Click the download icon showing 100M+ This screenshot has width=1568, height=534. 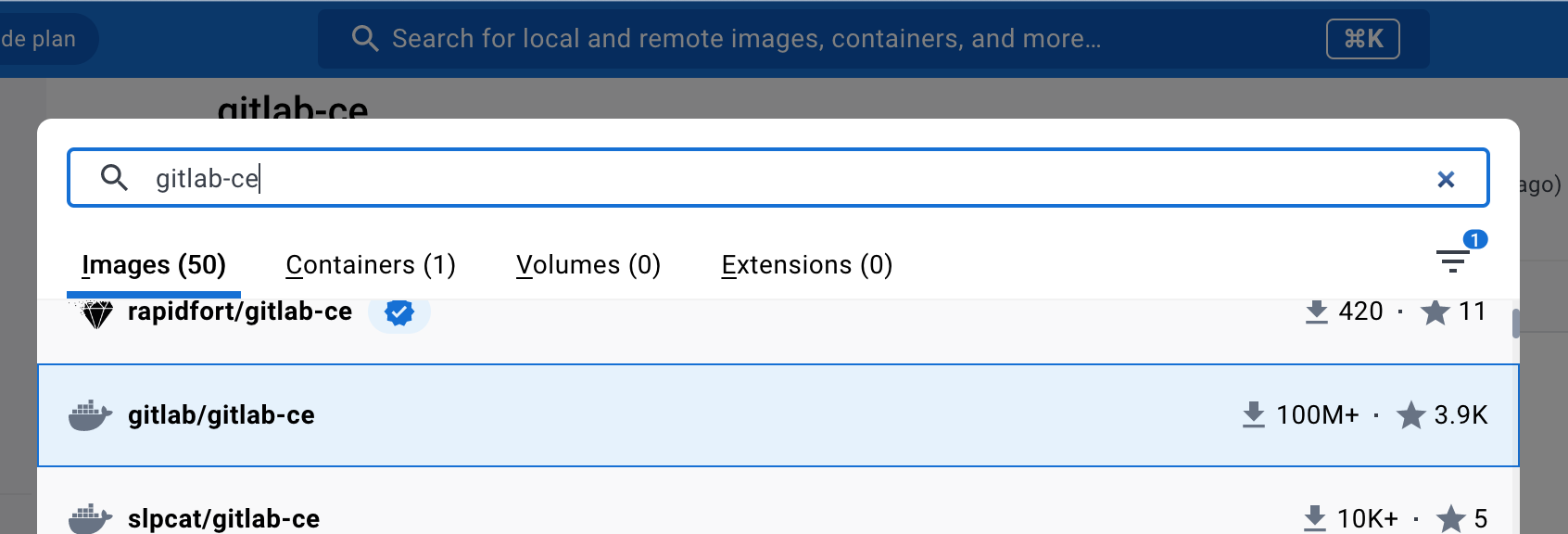tap(1253, 414)
